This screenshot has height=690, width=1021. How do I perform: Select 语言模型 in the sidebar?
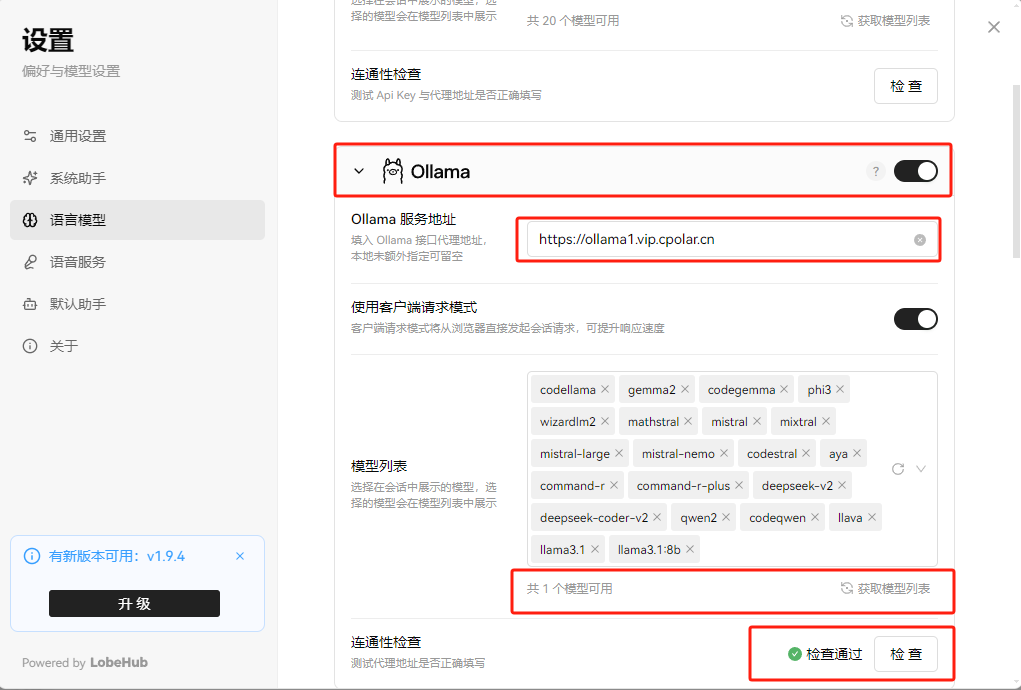point(137,220)
